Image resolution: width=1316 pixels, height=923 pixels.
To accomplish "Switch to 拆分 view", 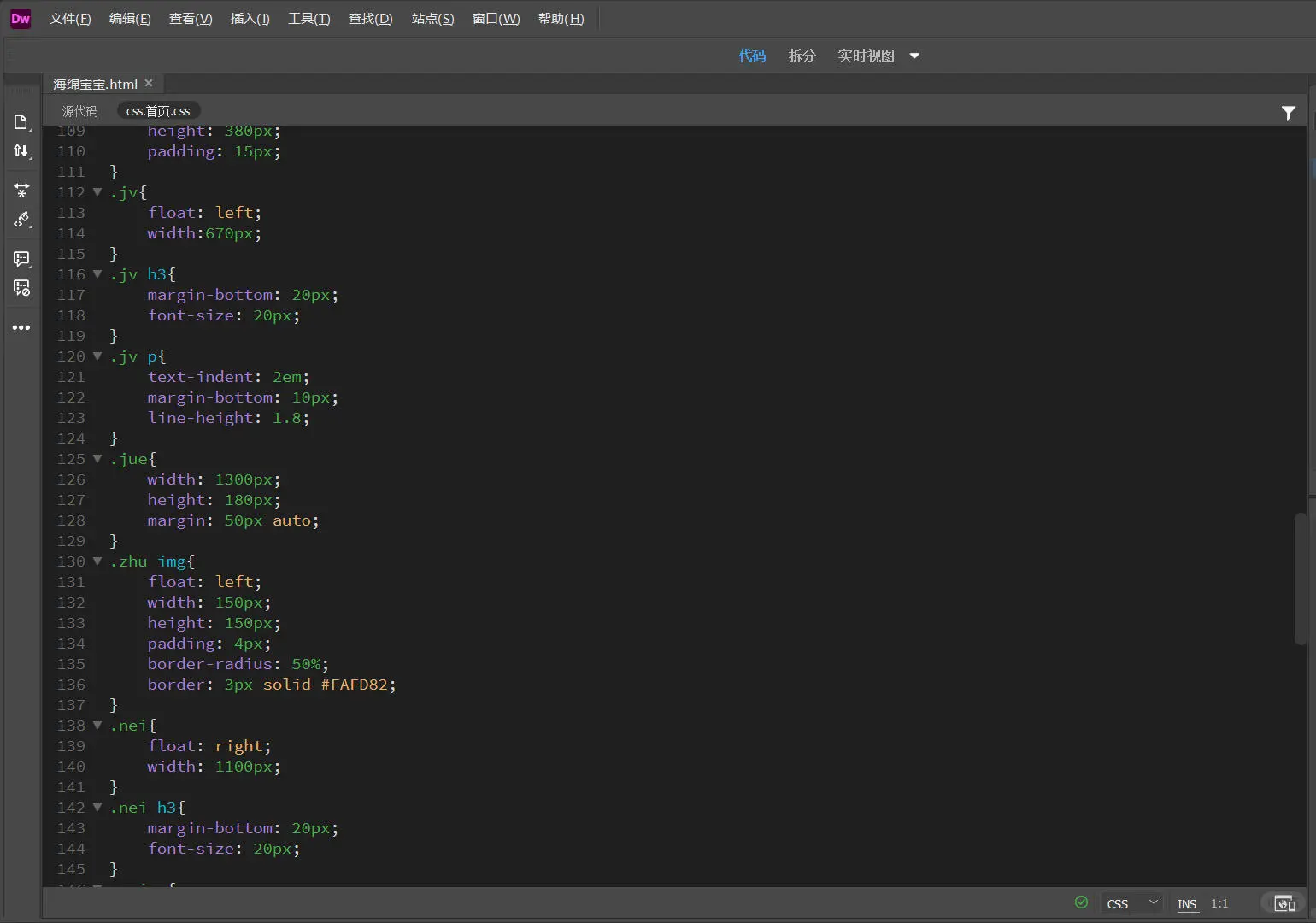I will point(802,56).
